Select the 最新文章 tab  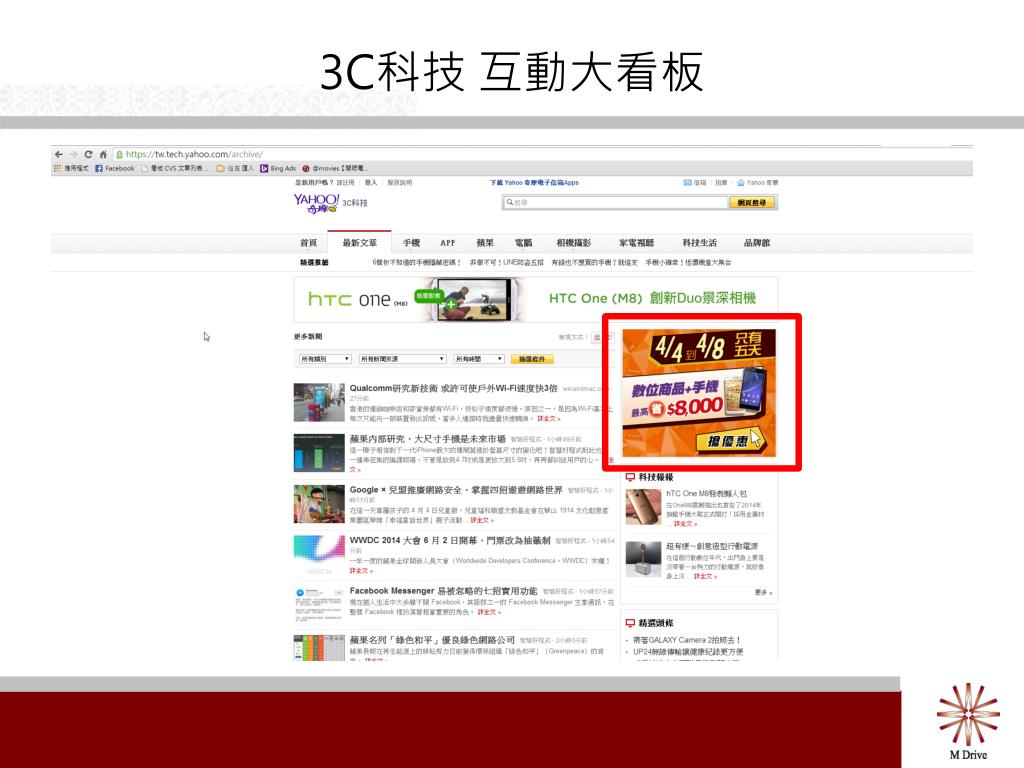(x=360, y=242)
